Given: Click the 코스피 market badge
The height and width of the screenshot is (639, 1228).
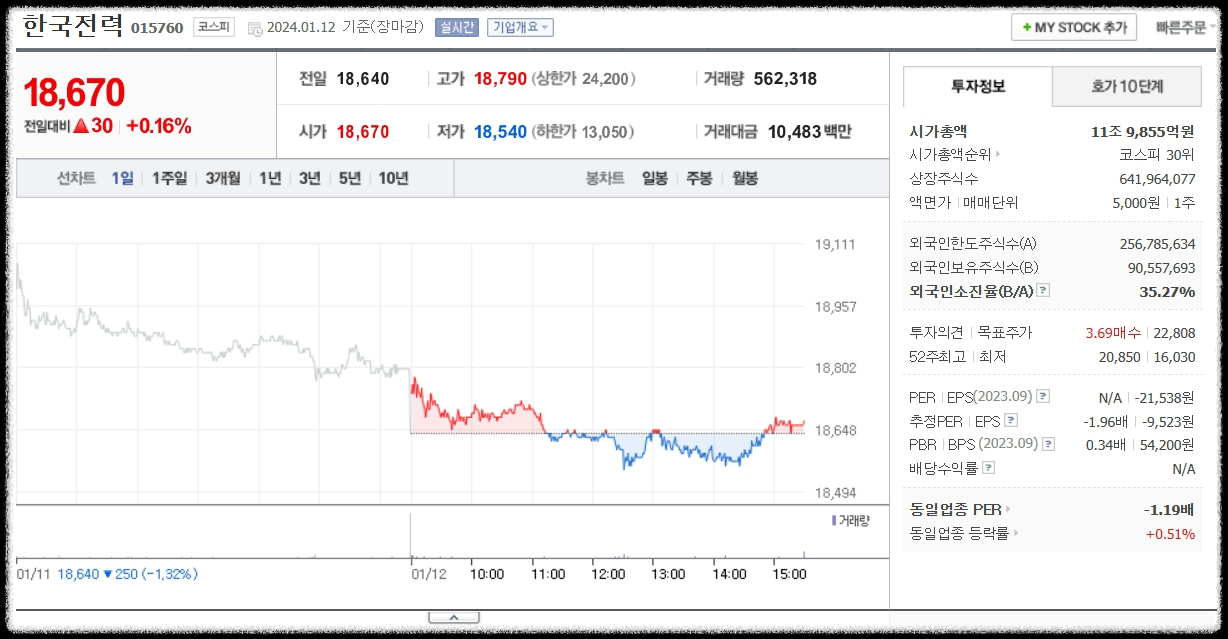Looking at the screenshot, I should click(x=213, y=28).
